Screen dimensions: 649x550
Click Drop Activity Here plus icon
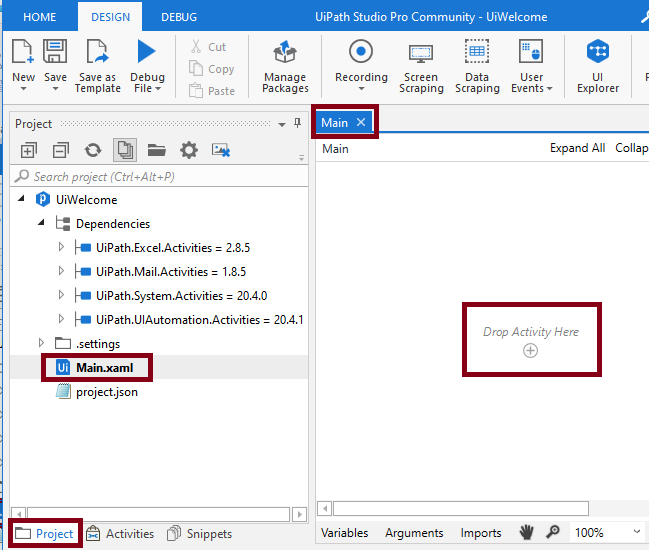pyautogui.click(x=530, y=351)
